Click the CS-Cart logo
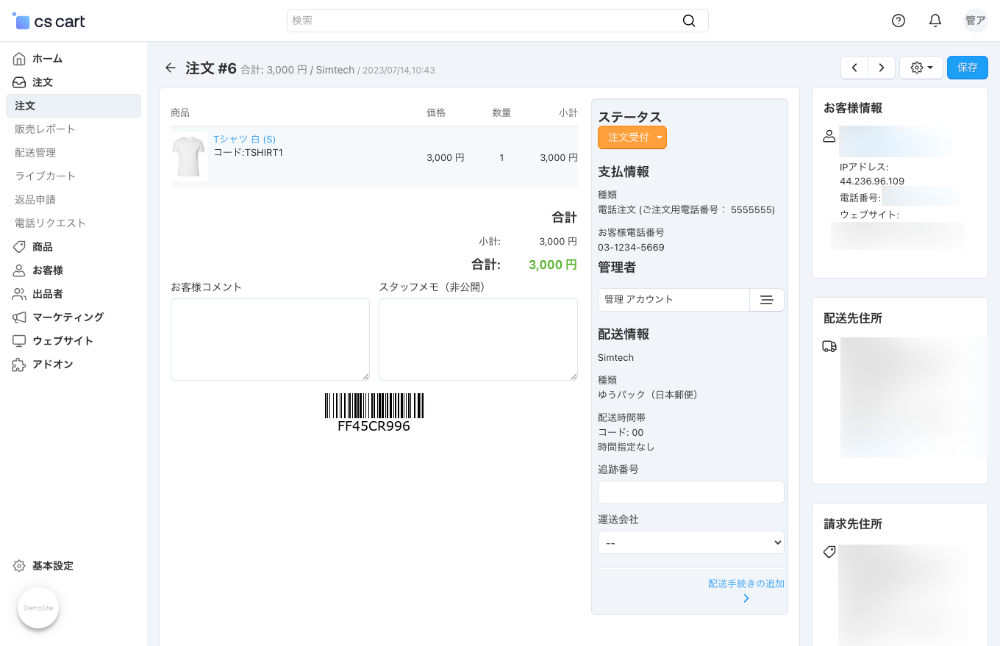 (49, 21)
